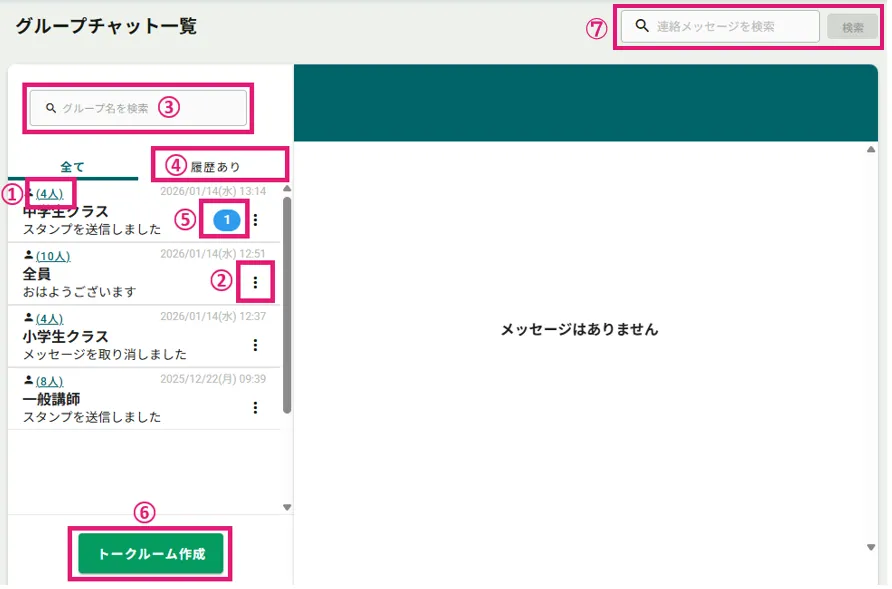Open the three-dot menu for 小学生クラス

pyautogui.click(x=255, y=345)
